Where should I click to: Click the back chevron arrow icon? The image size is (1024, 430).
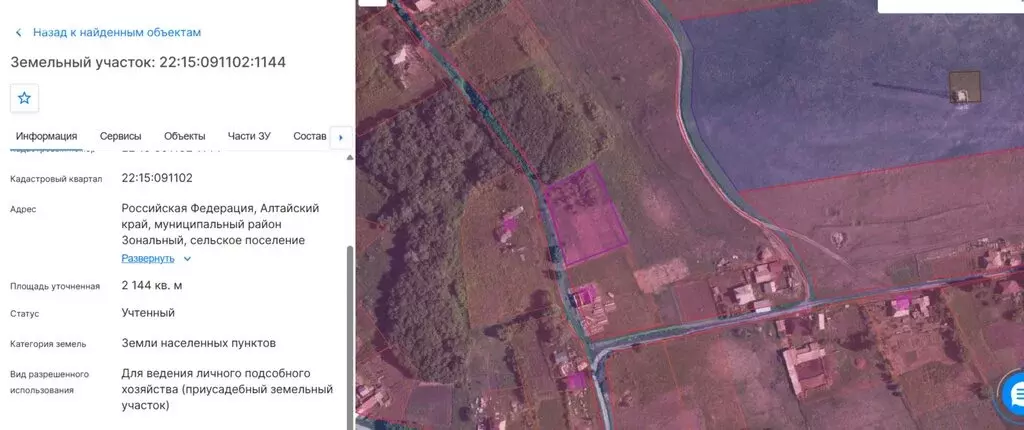(19, 33)
